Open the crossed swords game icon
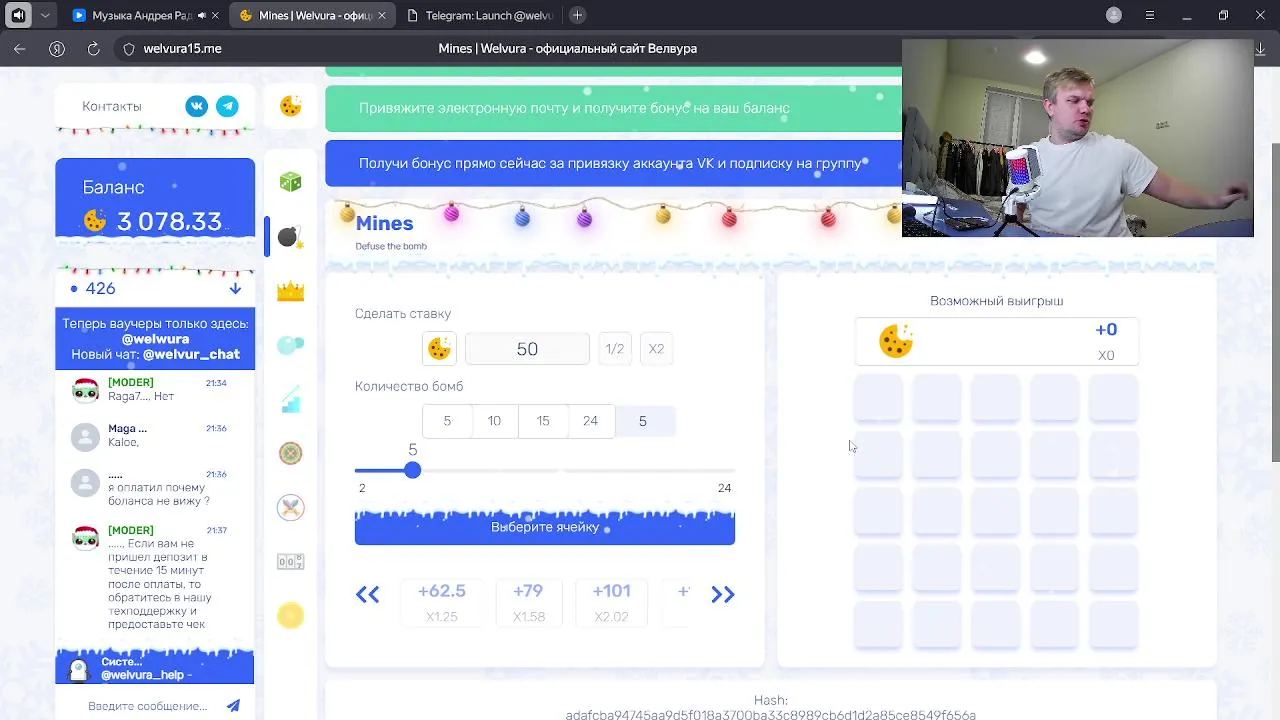 point(290,507)
